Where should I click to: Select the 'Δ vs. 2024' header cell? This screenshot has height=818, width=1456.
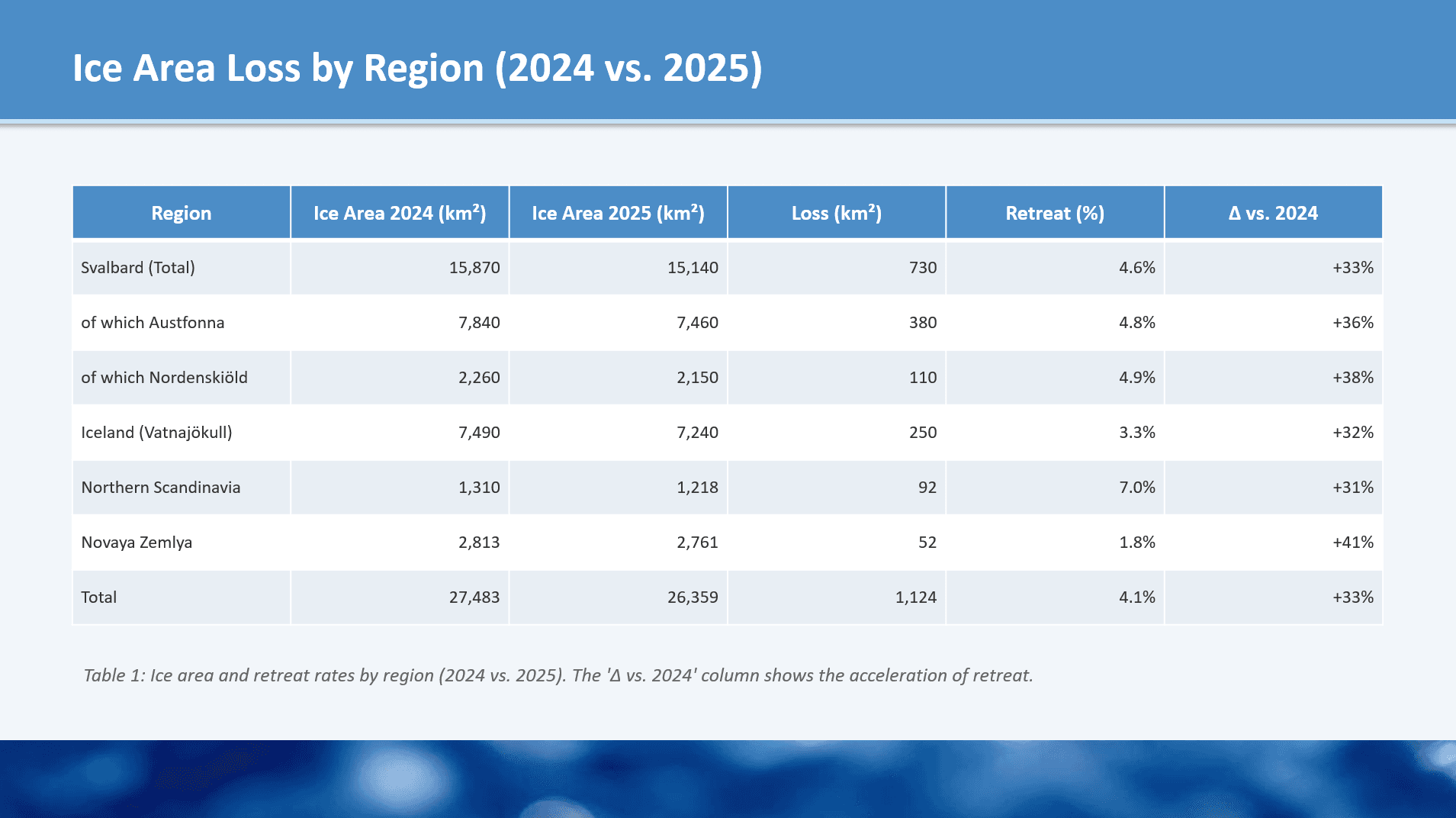[1272, 213]
